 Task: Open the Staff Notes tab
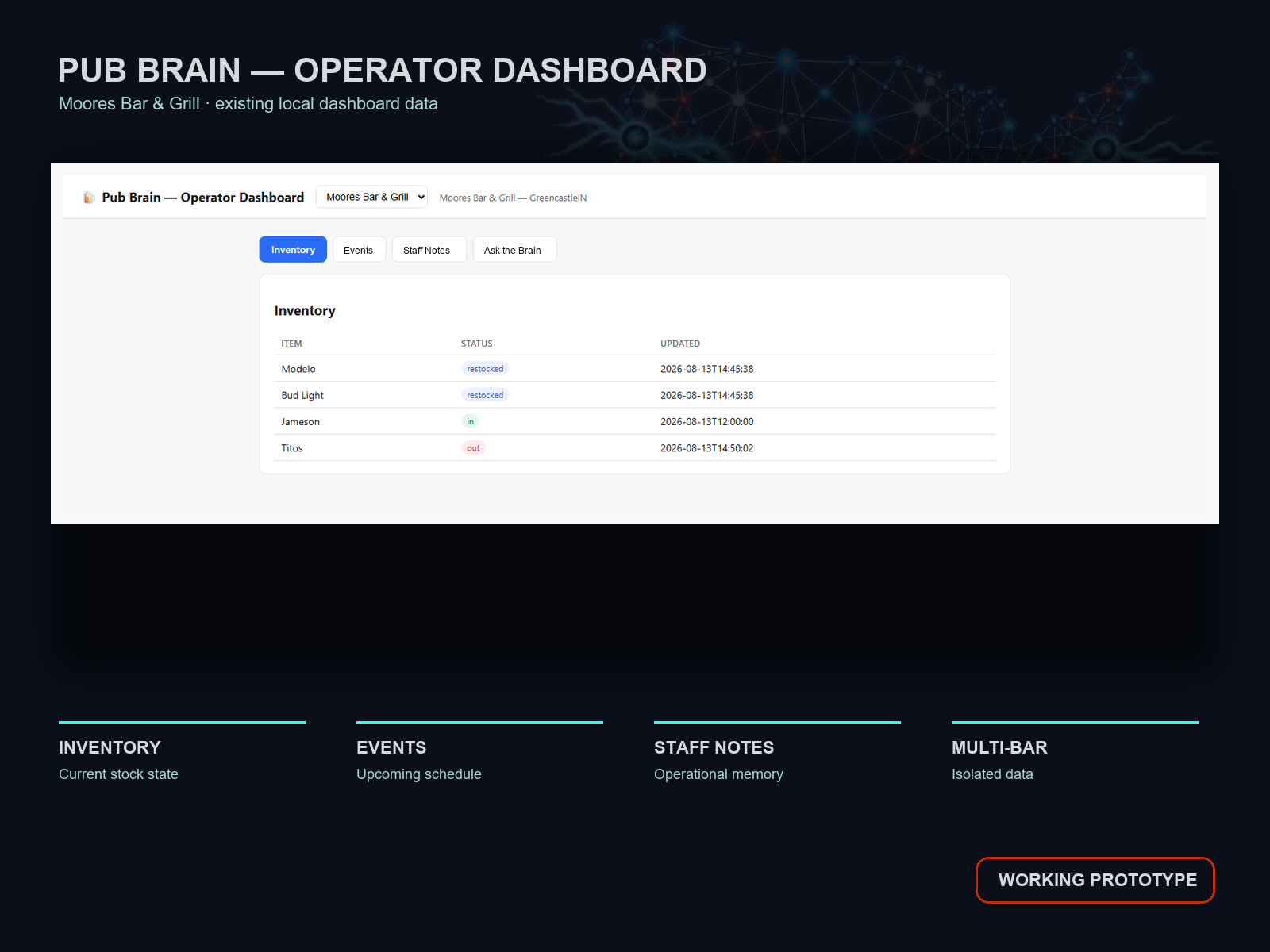click(429, 250)
